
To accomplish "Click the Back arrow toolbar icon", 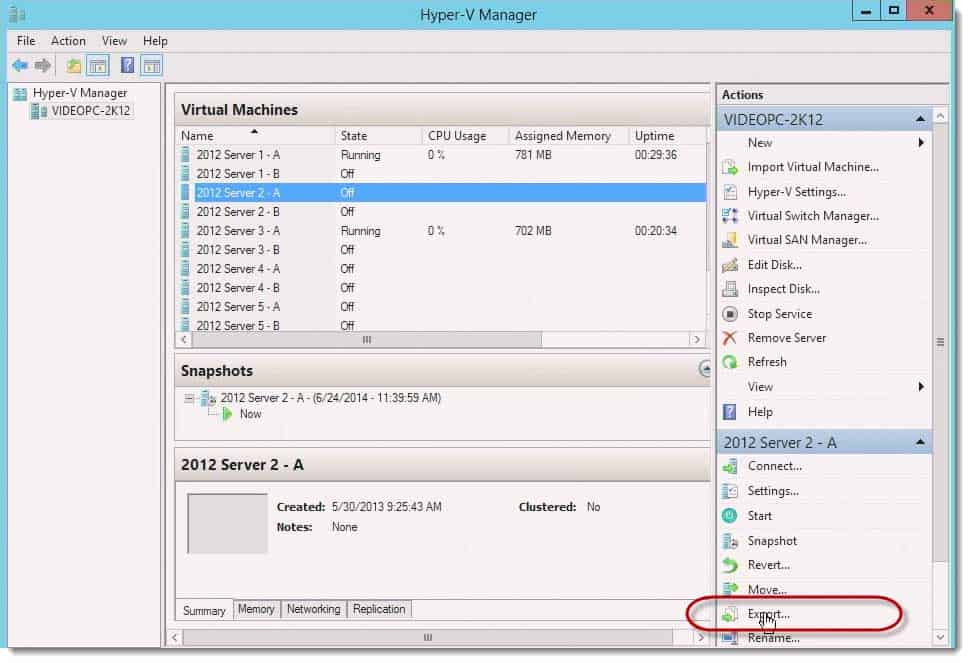I will pyautogui.click(x=20, y=65).
